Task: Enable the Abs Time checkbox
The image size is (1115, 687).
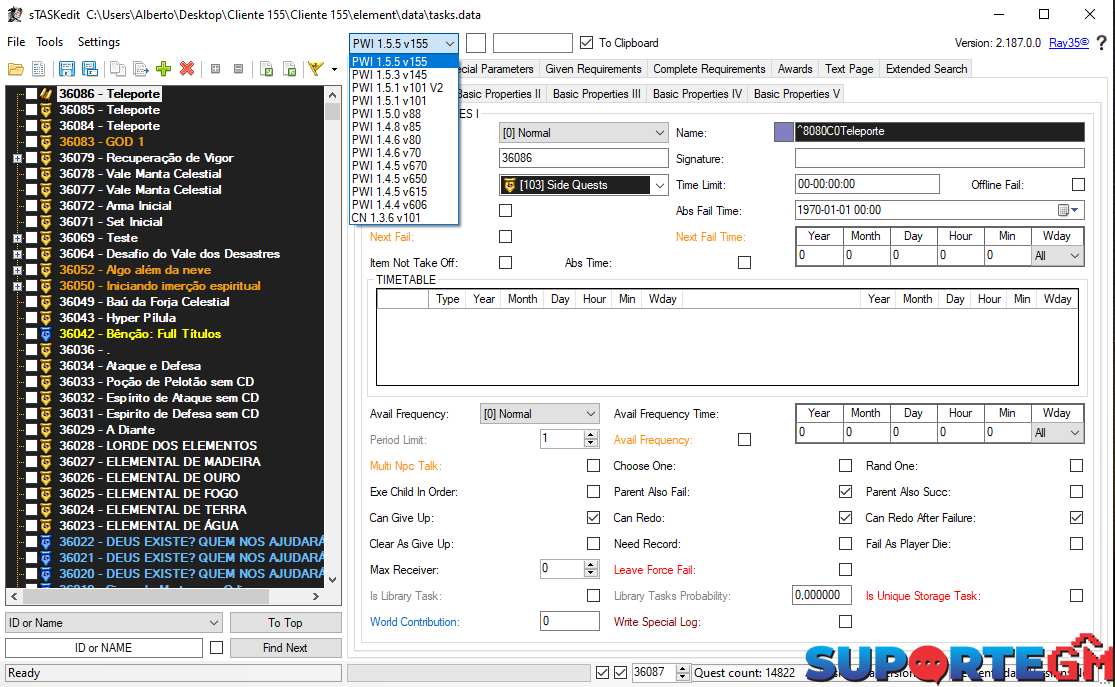Action: 745,263
